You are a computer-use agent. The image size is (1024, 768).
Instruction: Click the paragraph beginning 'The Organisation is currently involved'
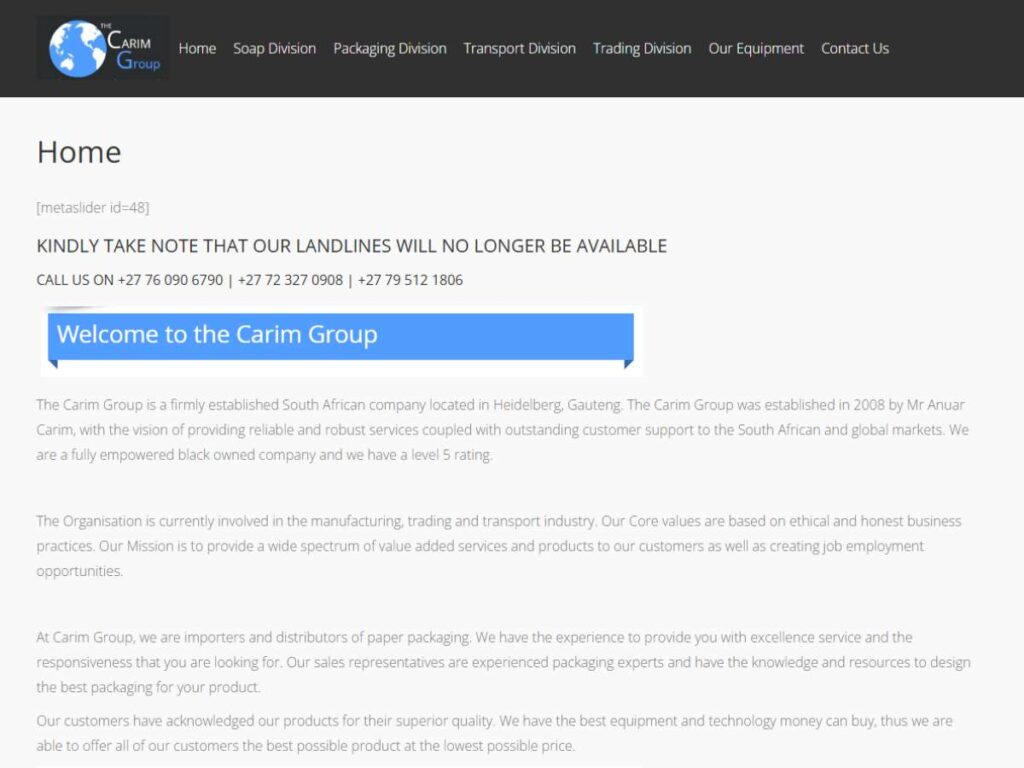tap(499, 546)
